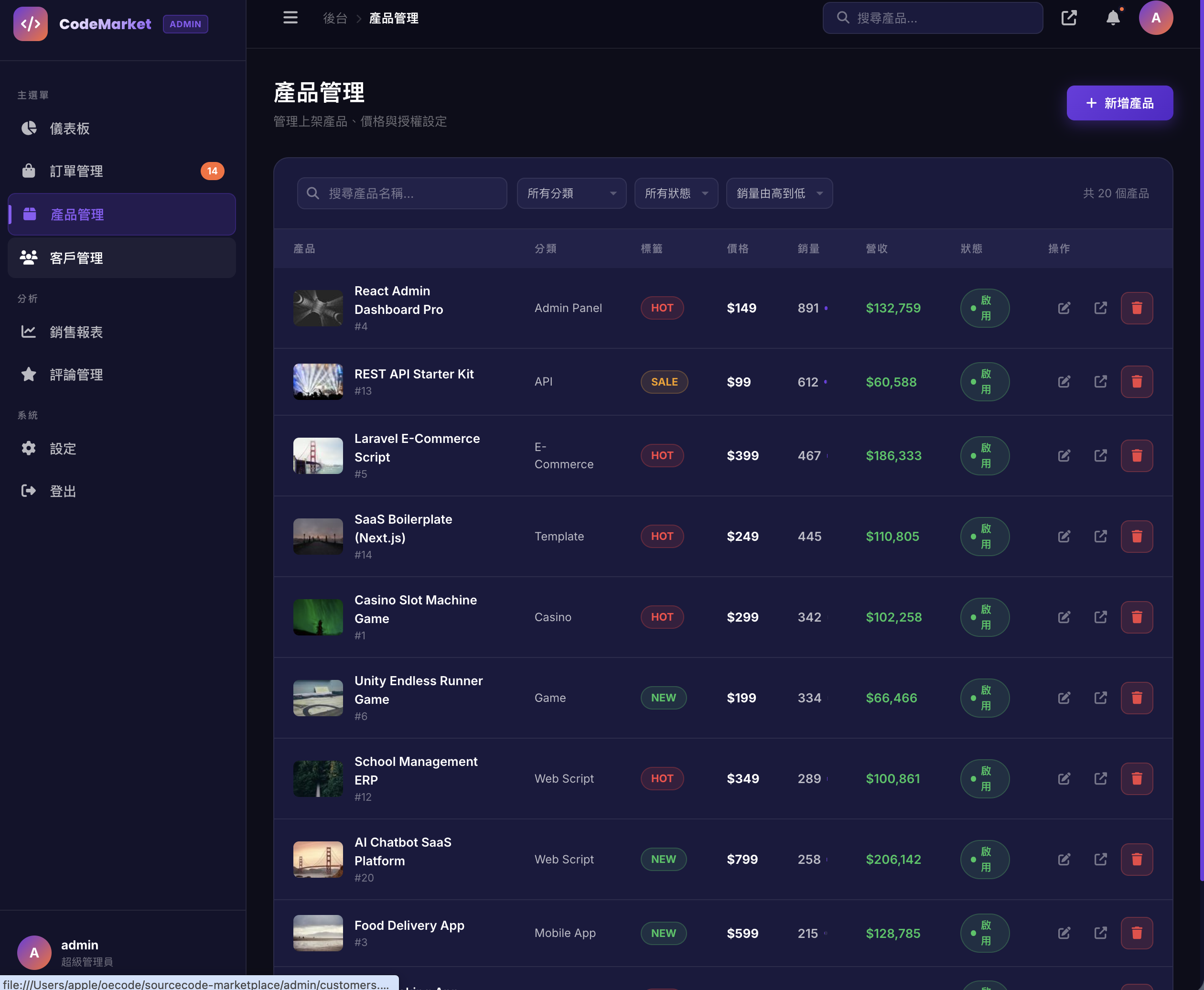
Task: Click the edit pencil for AI Chatbot SaaS Platform
Action: click(1064, 860)
